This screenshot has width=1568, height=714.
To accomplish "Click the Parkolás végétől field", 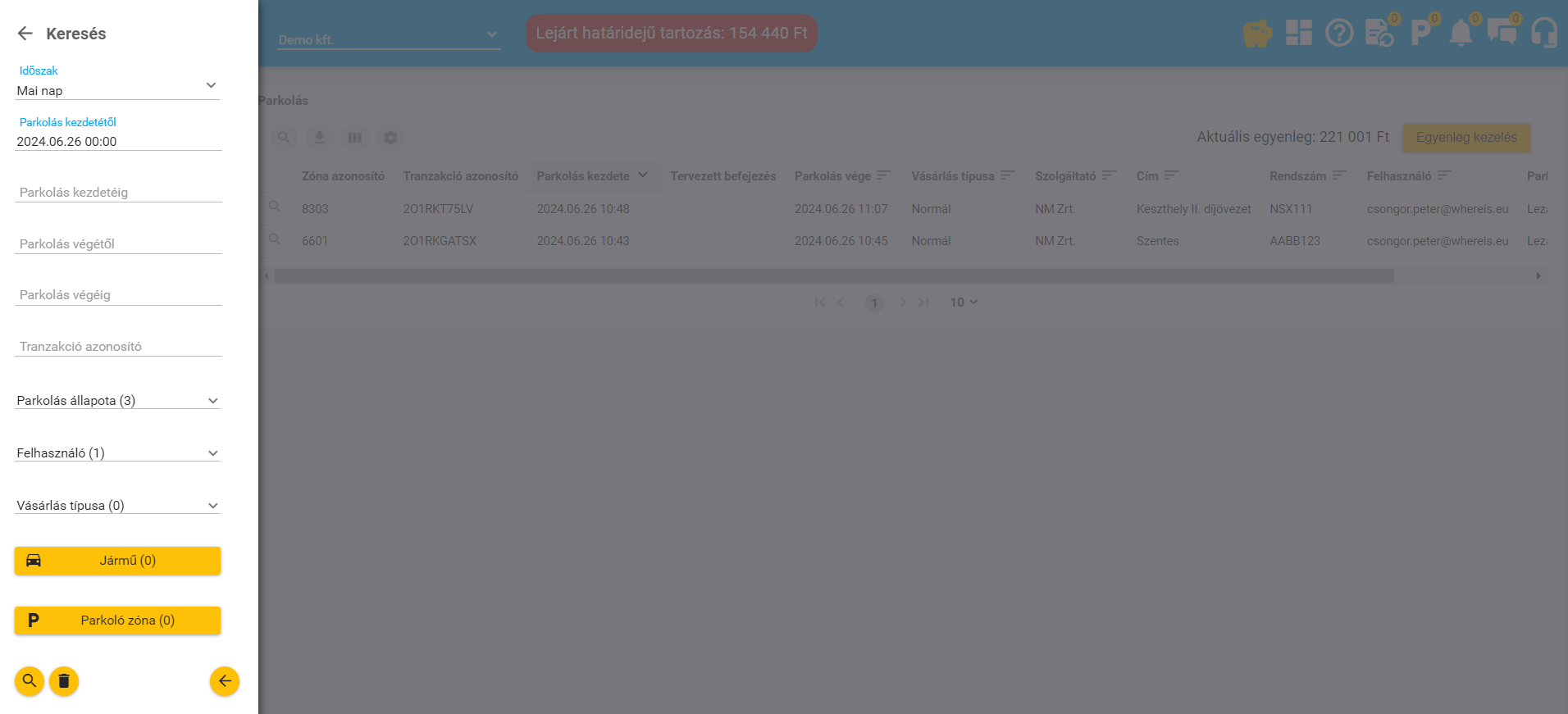I will click(x=117, y=244).
